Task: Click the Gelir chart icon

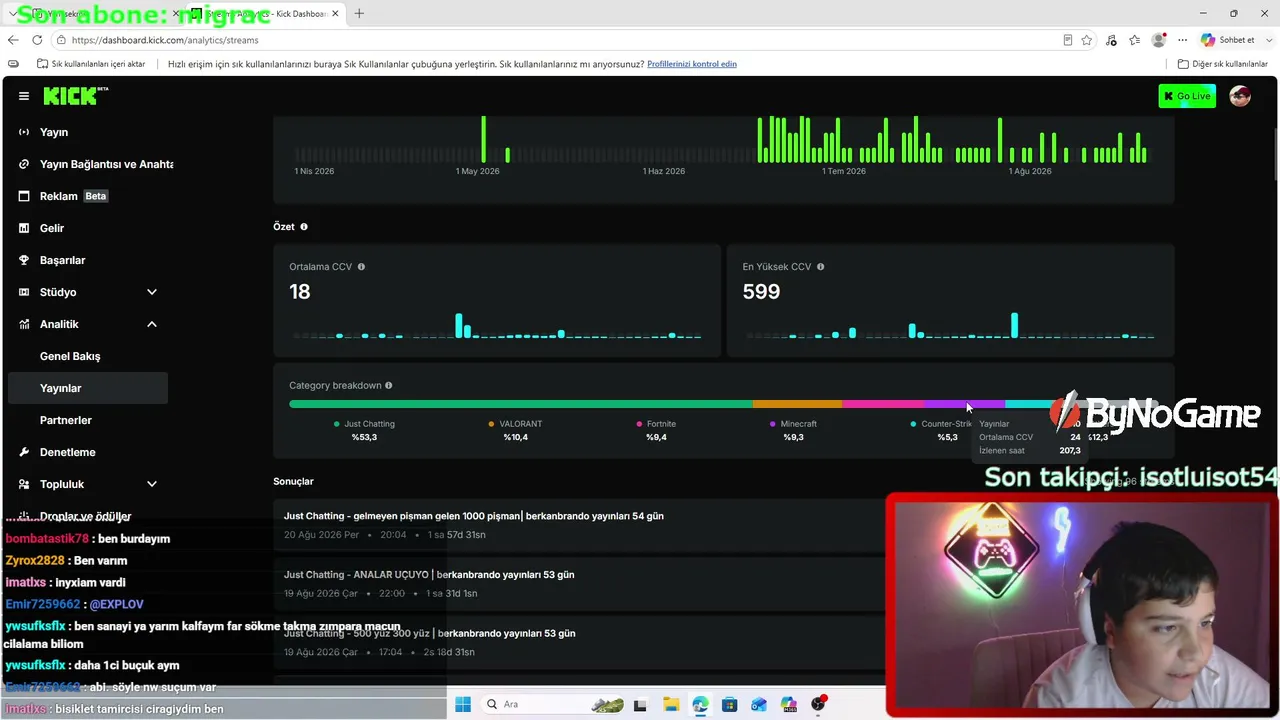Action: [24, 228]
